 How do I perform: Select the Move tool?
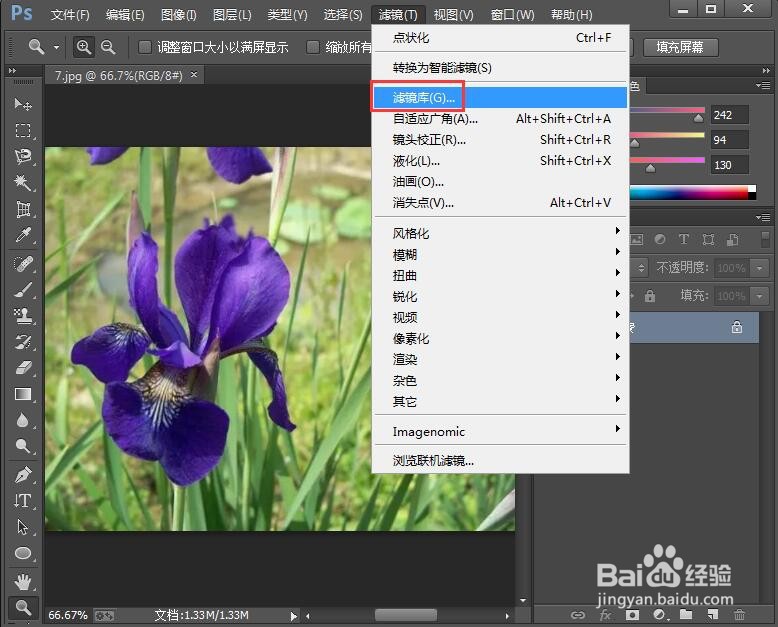coord(23,104)
